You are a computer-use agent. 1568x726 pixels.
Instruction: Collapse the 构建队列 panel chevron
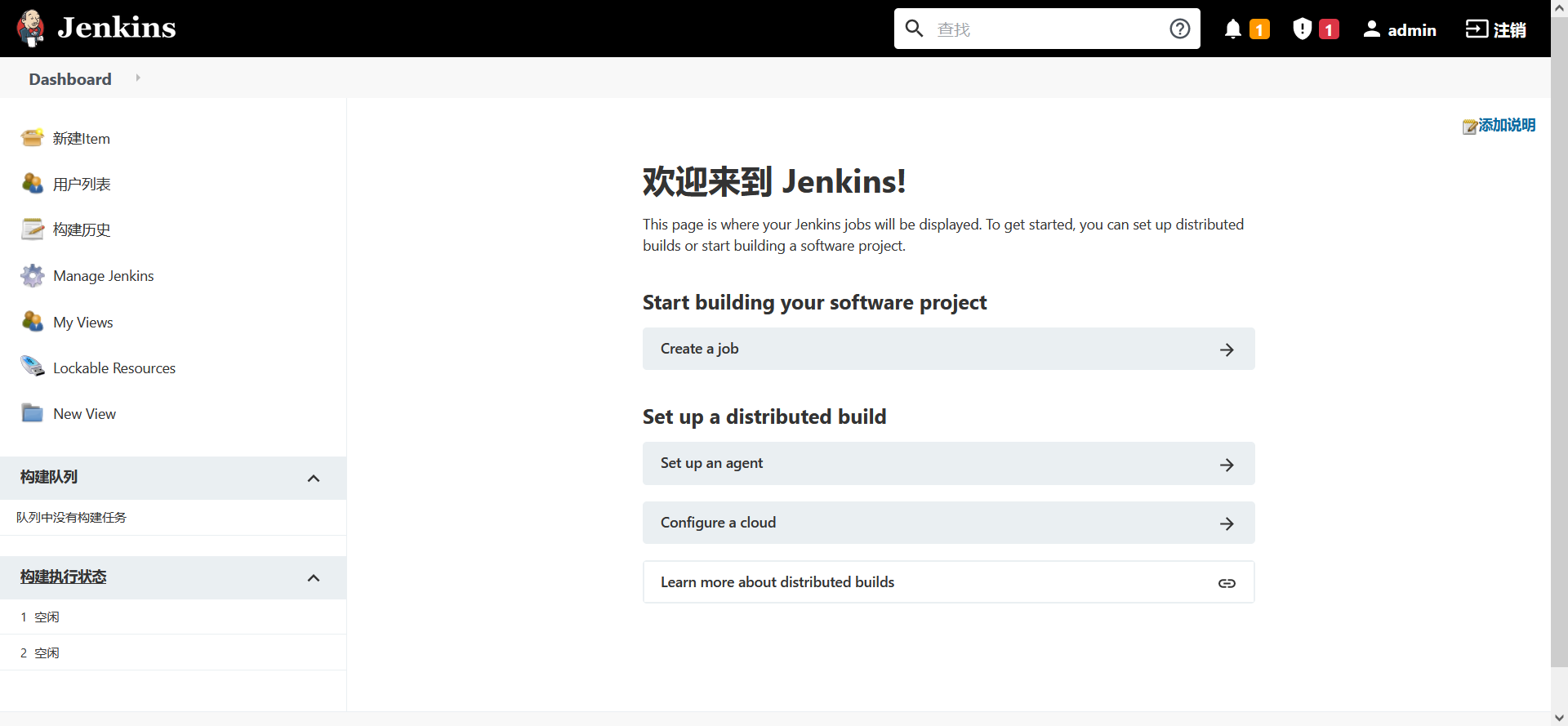click(x=314, y=479)
